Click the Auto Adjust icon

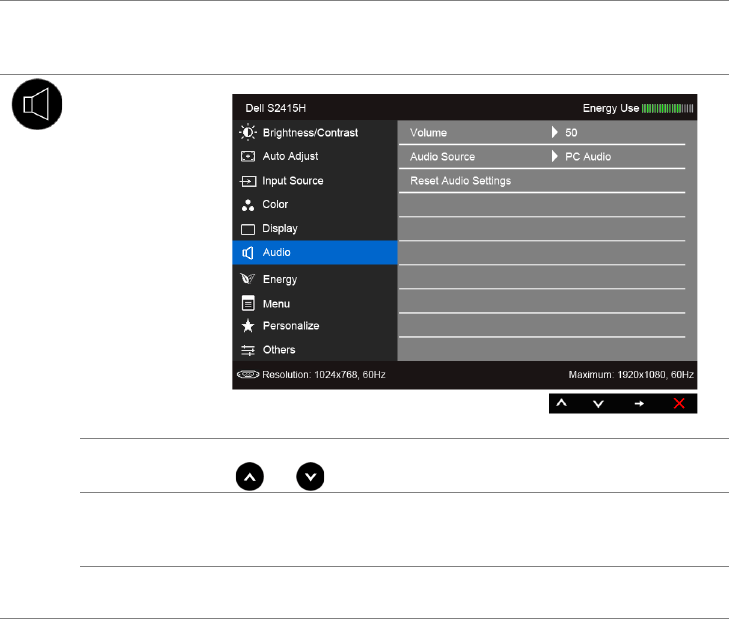pos(248,156)
